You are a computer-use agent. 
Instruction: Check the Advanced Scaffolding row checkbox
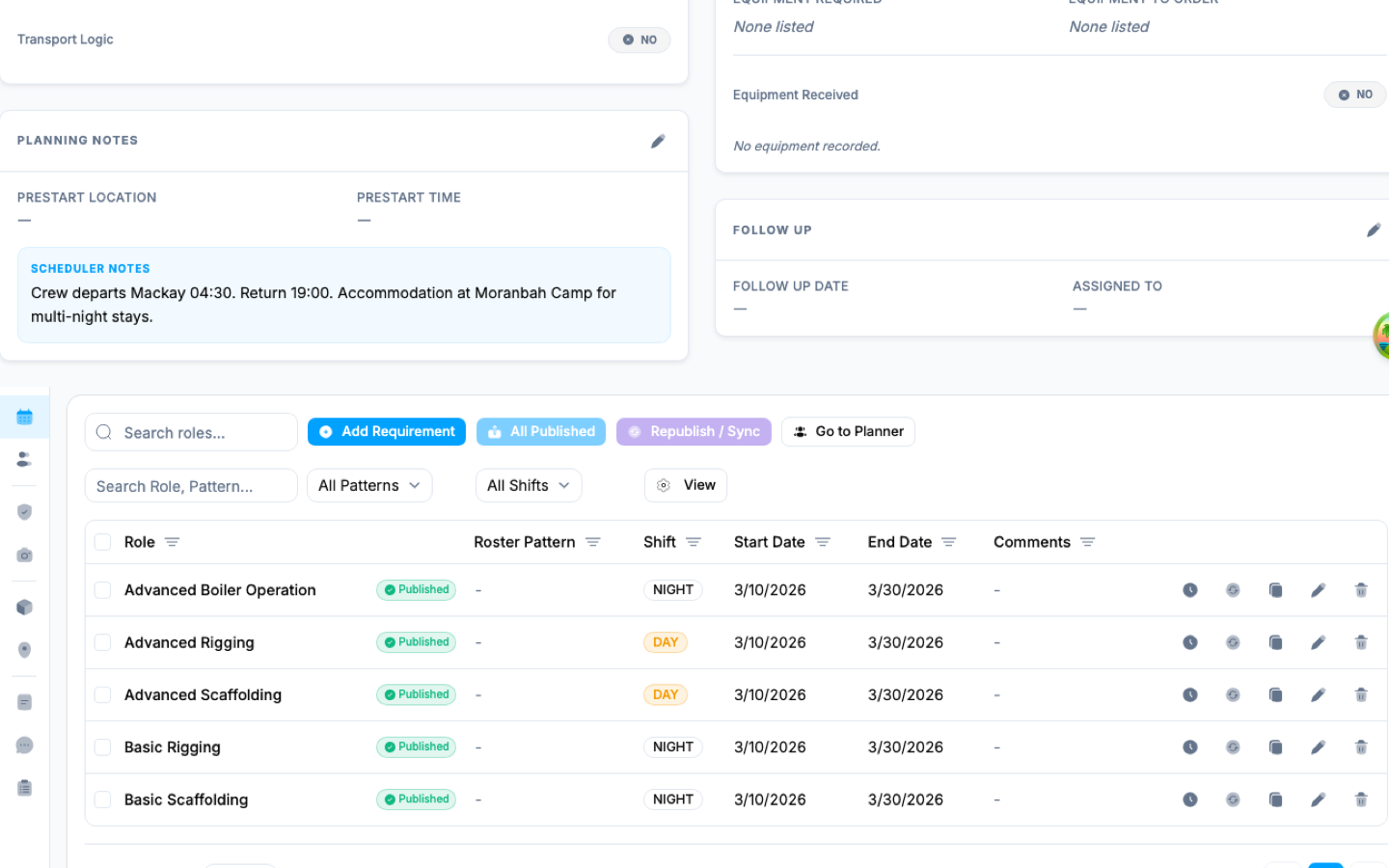pos(102,694)
